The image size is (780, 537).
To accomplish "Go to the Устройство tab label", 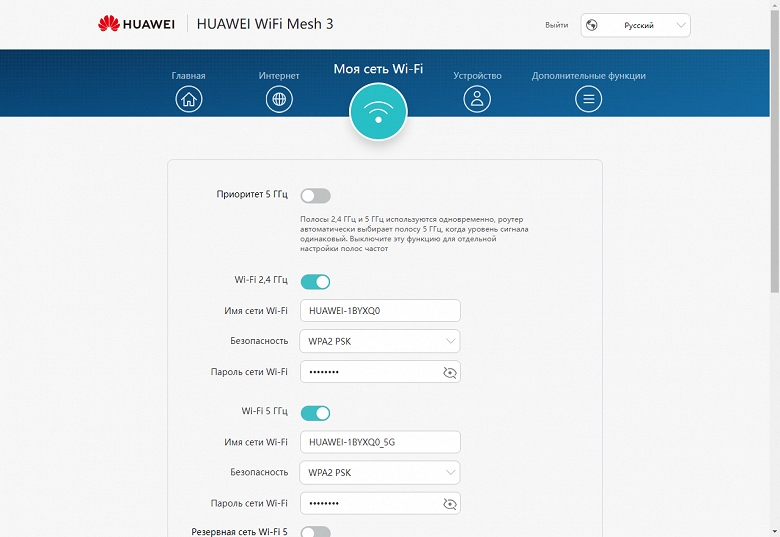I will pyautogui.click(x=477, y=76).
